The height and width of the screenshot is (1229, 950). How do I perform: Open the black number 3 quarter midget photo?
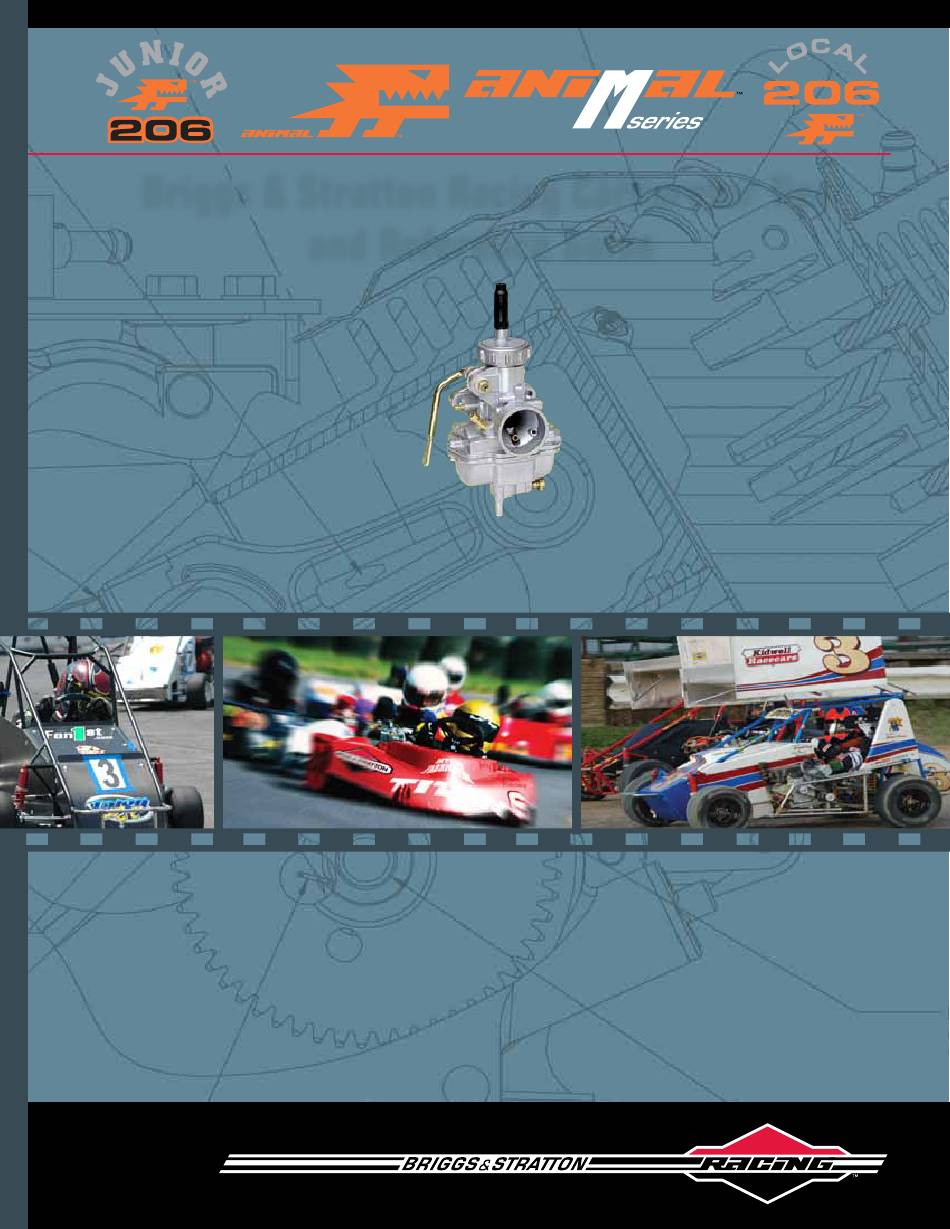107,732
